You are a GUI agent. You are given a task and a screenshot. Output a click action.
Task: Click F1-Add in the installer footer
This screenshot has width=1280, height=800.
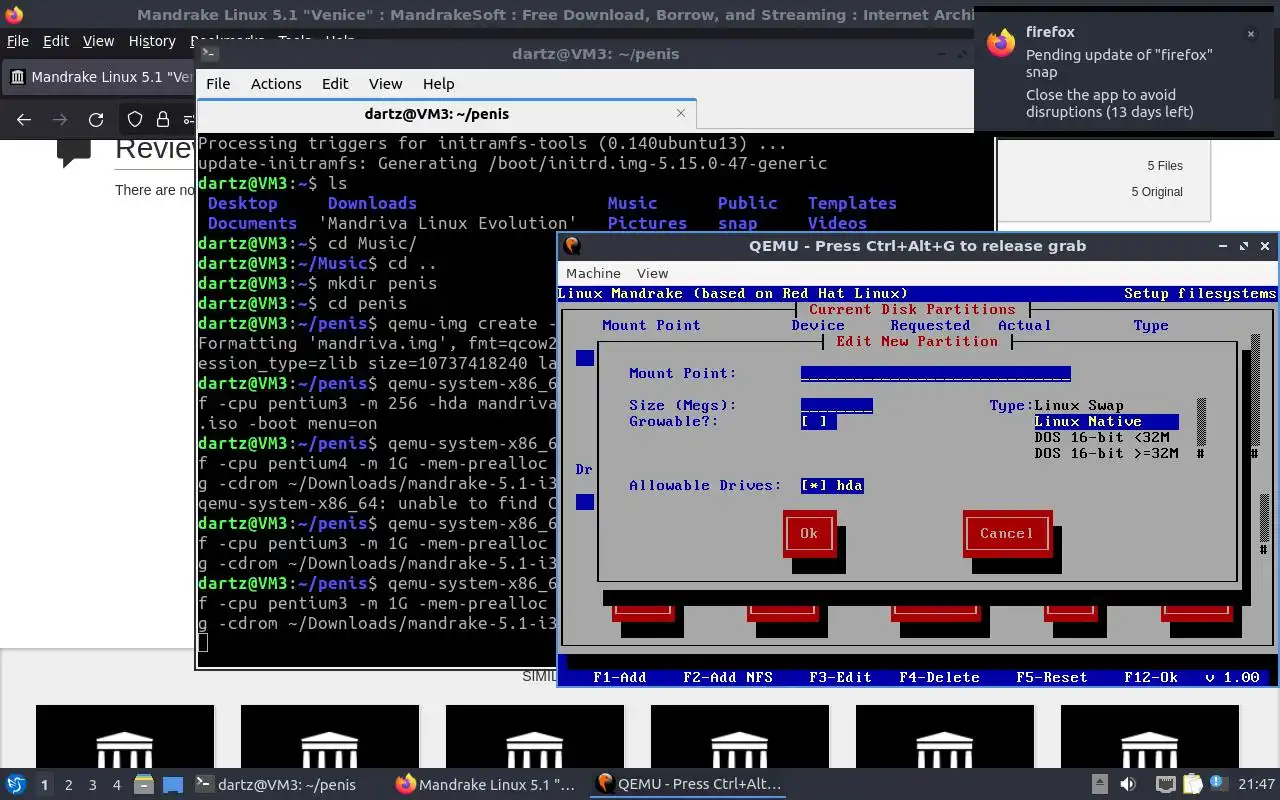tap(619, 677)
